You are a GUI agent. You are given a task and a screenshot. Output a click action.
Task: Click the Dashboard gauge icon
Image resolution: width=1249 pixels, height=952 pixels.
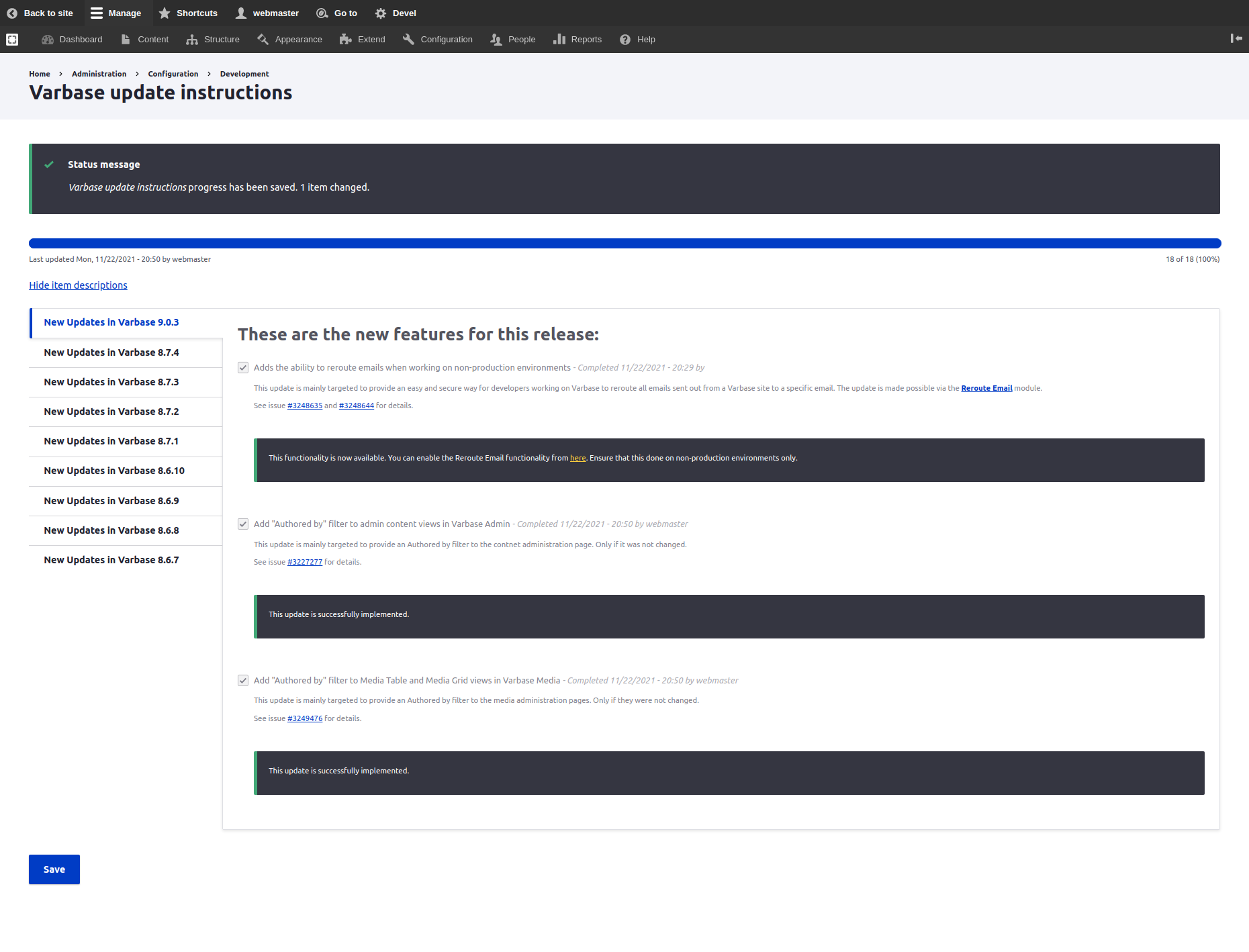(48, 40)
